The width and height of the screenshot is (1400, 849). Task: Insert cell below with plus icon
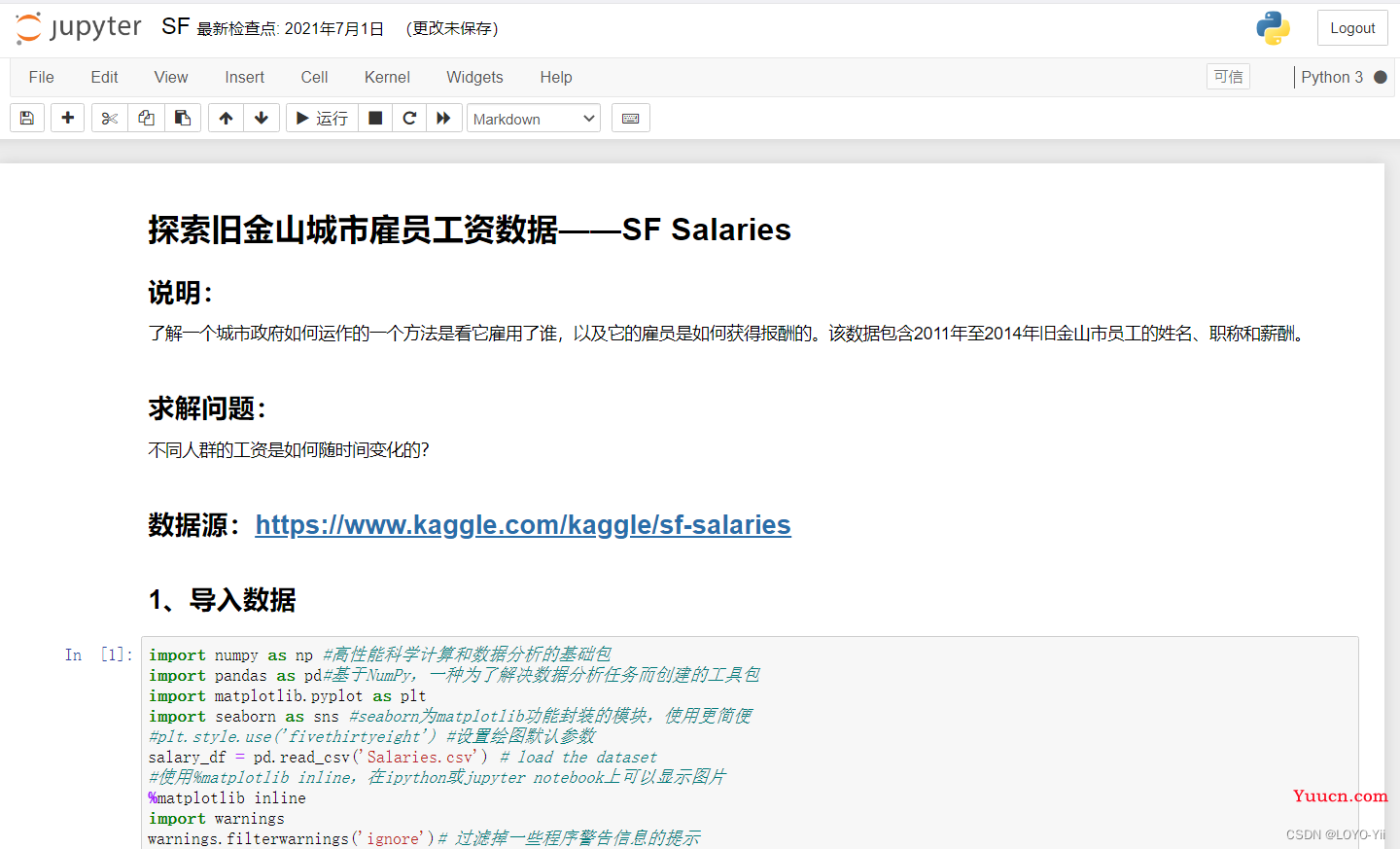click(x=67, y=118)
